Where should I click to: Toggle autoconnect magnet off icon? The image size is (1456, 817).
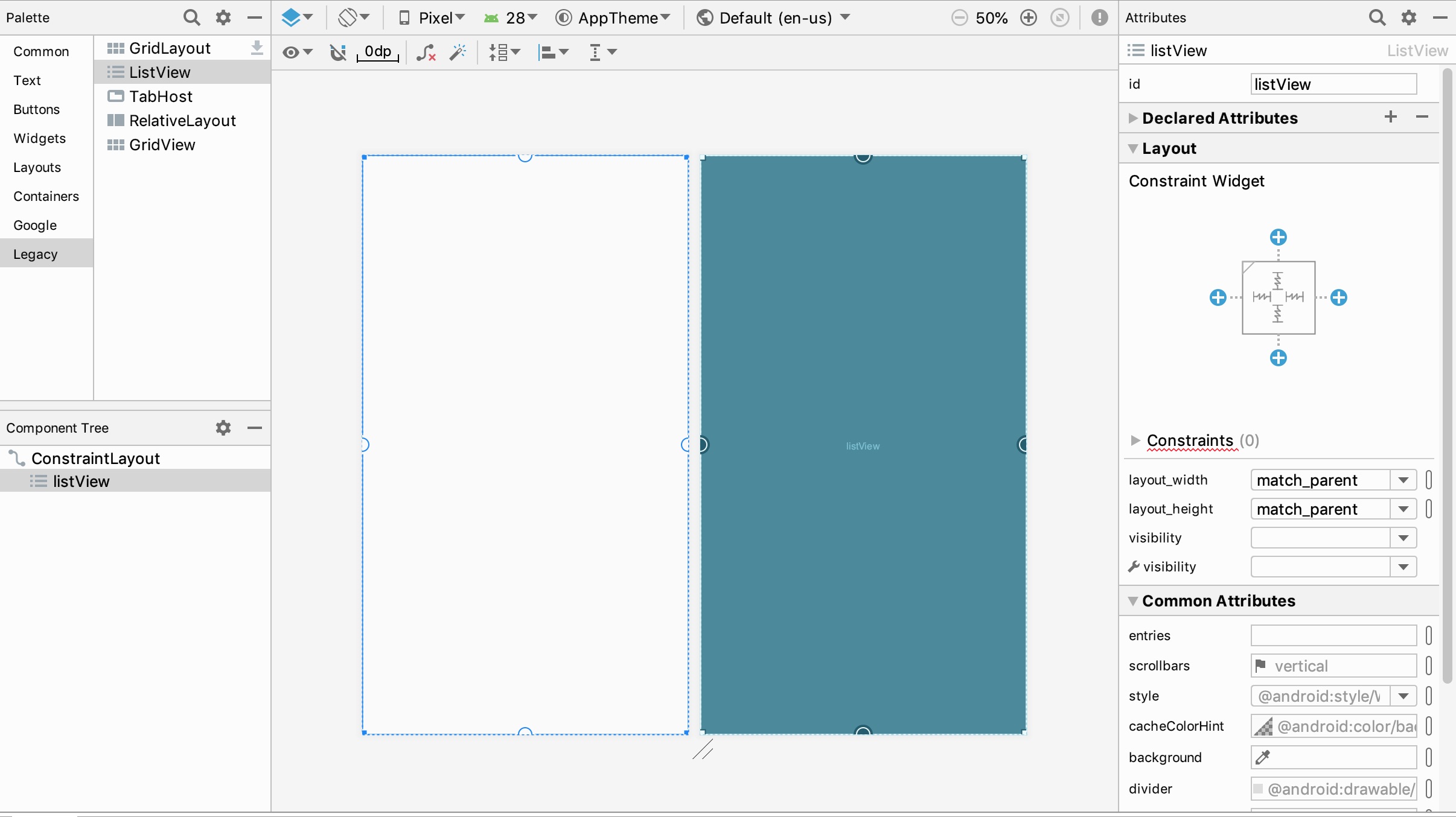pyautogui.click(x=338, y=52)
